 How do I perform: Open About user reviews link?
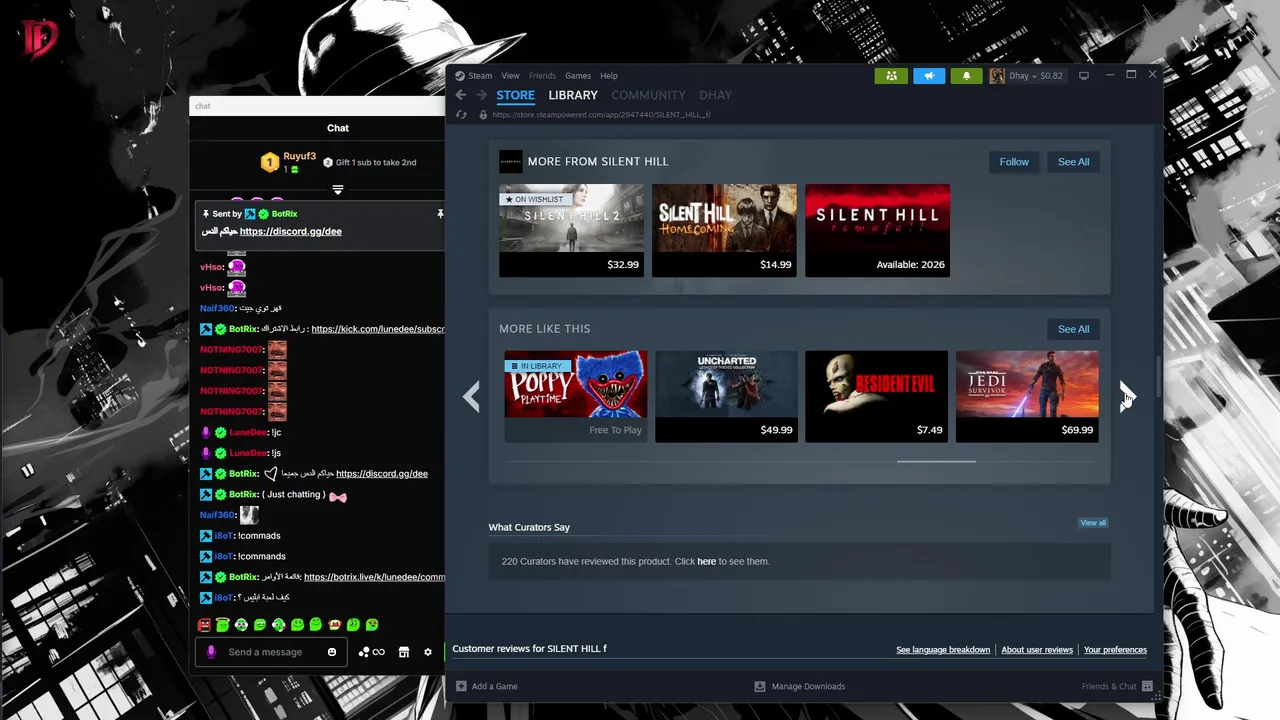1037,650
